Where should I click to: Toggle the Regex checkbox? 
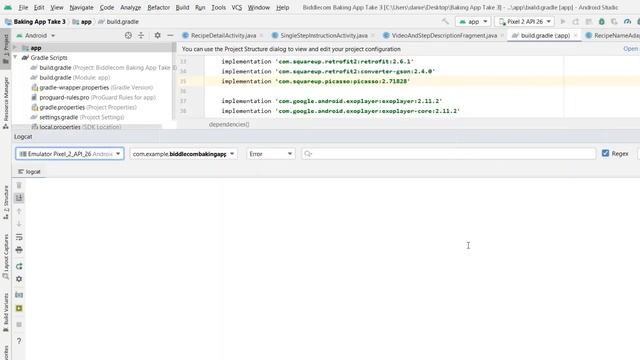click(x=605, y=153)
